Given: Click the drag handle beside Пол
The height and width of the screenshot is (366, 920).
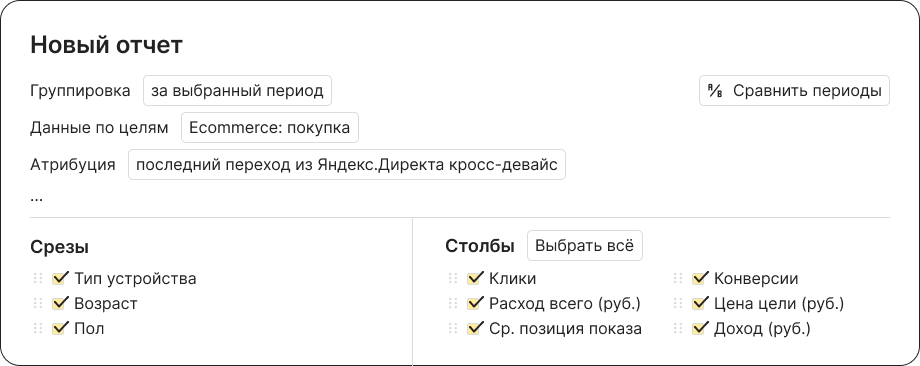Looking at the screenshot, I should pos(38,328).
